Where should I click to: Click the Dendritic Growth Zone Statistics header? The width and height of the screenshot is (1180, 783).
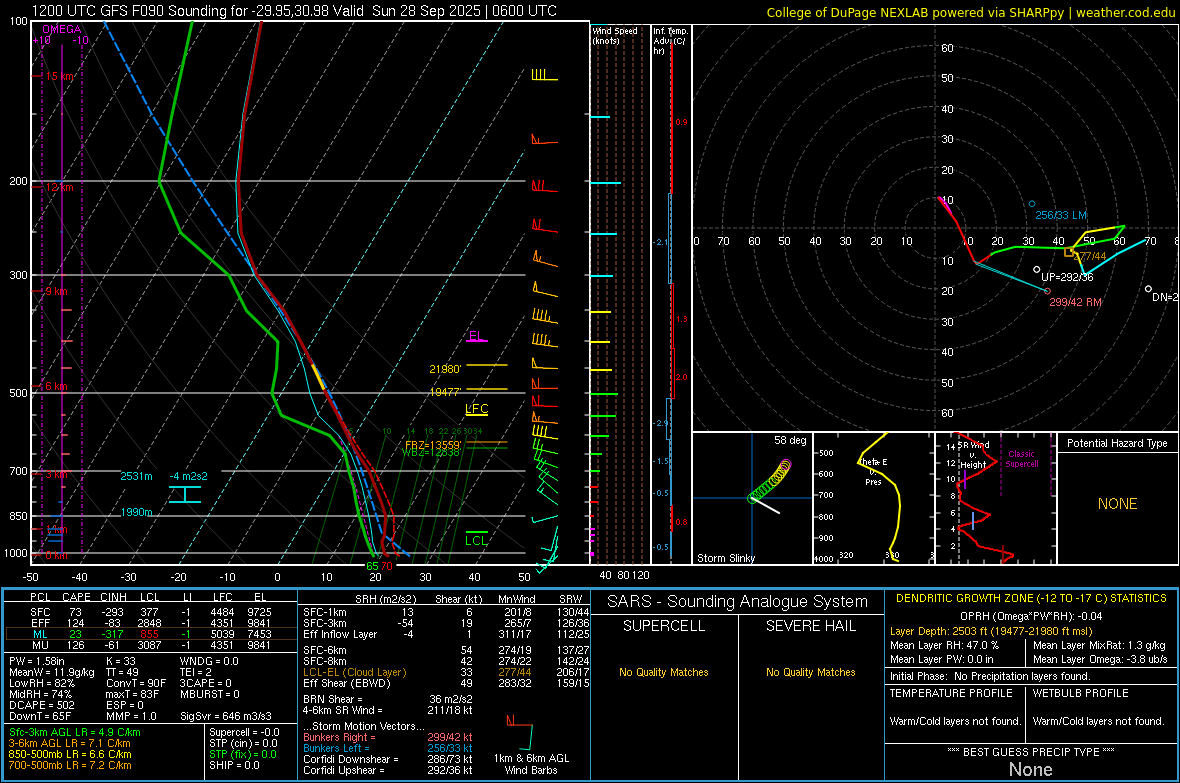pyautogui.click(x=1031, y=598)
